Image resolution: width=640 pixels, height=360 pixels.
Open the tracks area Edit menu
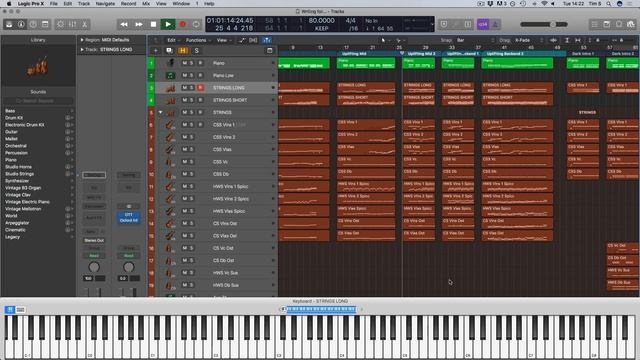tap(173, 40)
